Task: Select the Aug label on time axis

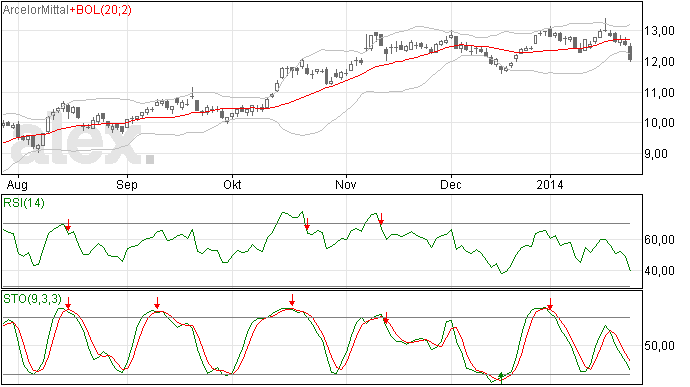Action: (x=18, y=184)
